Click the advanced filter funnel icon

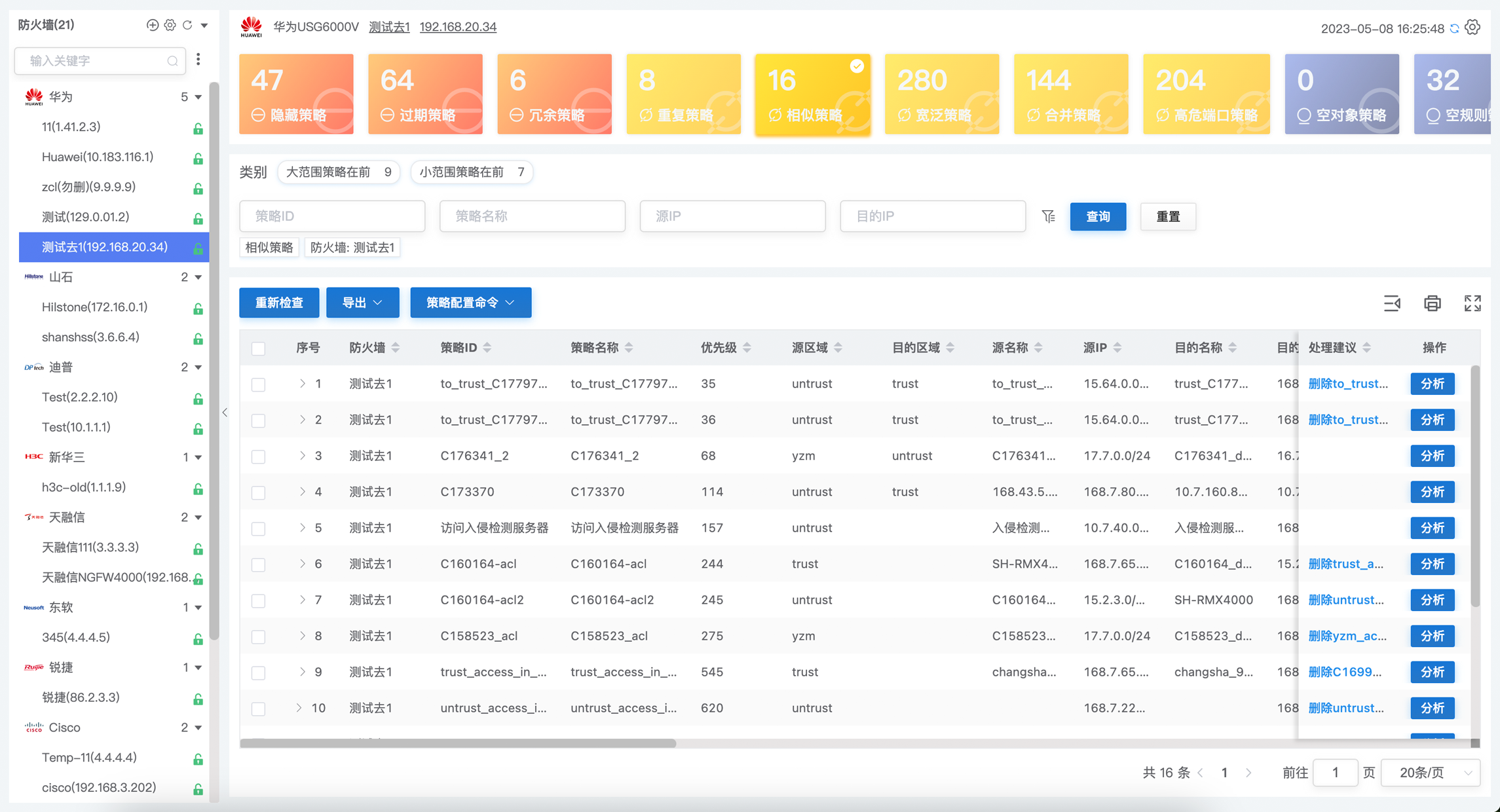pos(1049,216)
